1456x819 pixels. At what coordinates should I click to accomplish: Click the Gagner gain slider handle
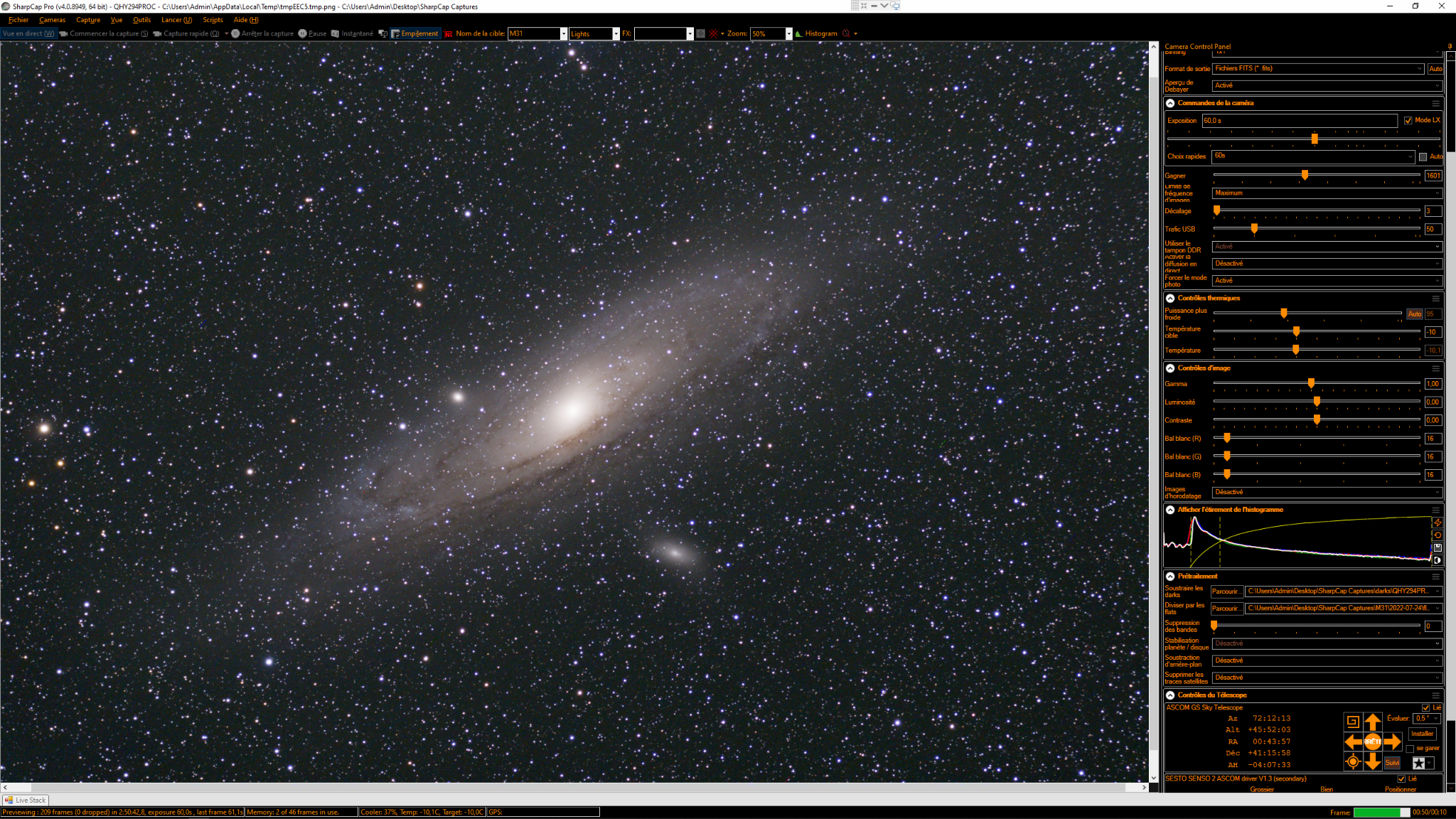coord(1305,175)
